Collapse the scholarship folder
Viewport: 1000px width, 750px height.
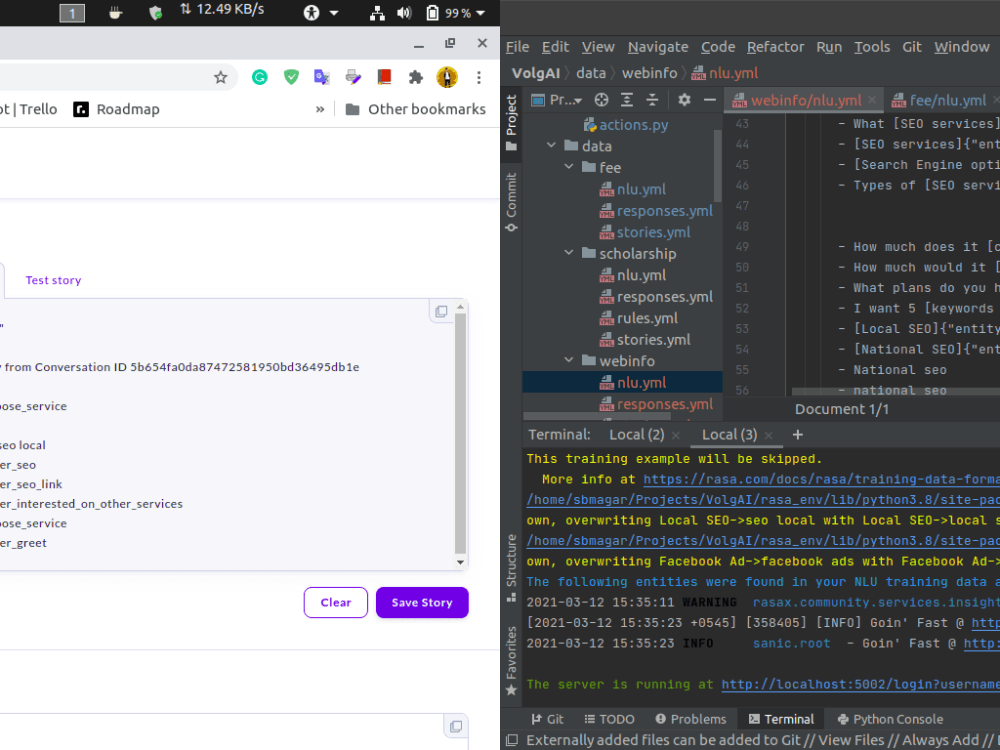[x=568, y=253]
